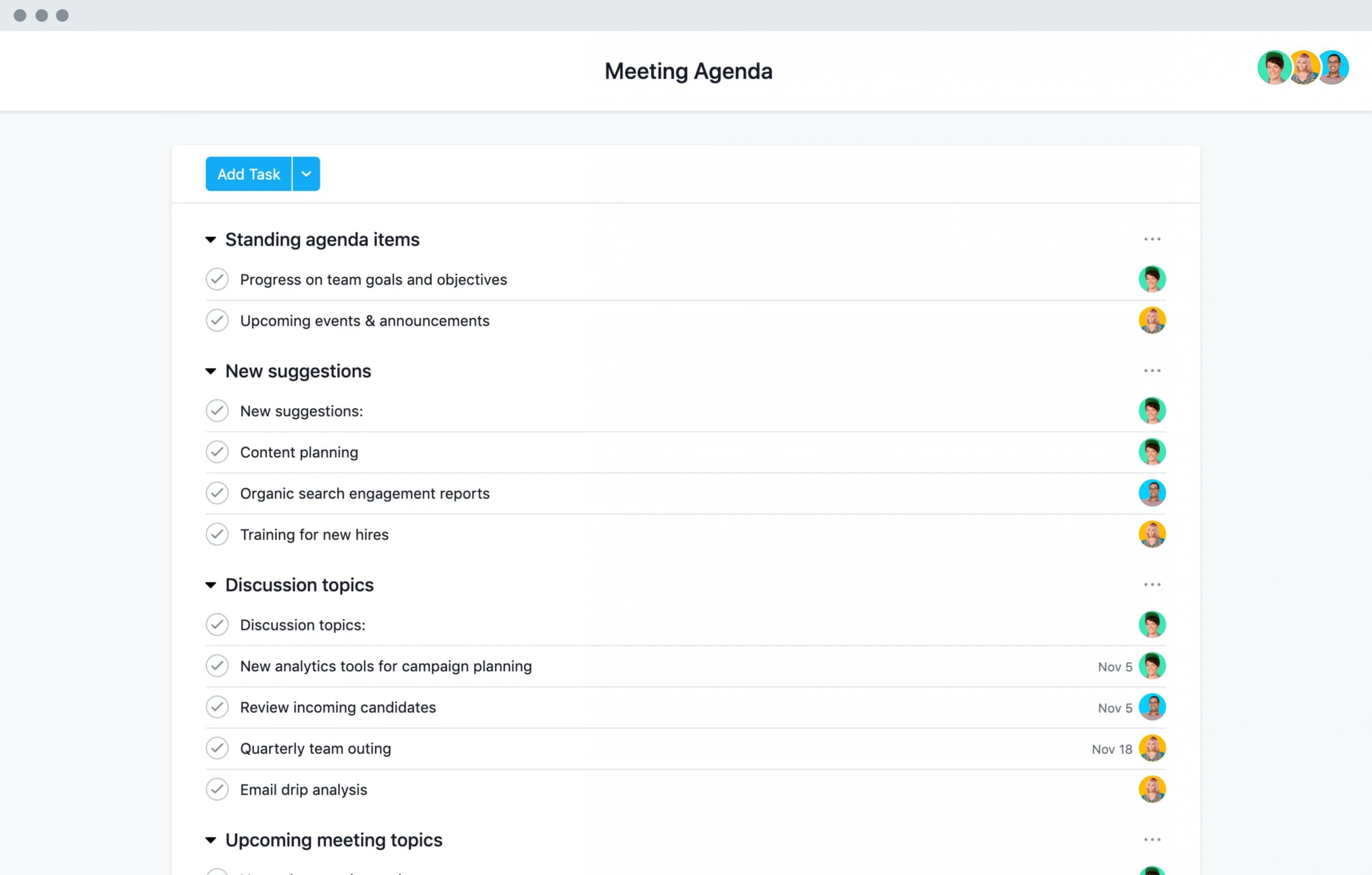
Task: Open the Add Task dropdown arrow
Action: tap(306, 174)
